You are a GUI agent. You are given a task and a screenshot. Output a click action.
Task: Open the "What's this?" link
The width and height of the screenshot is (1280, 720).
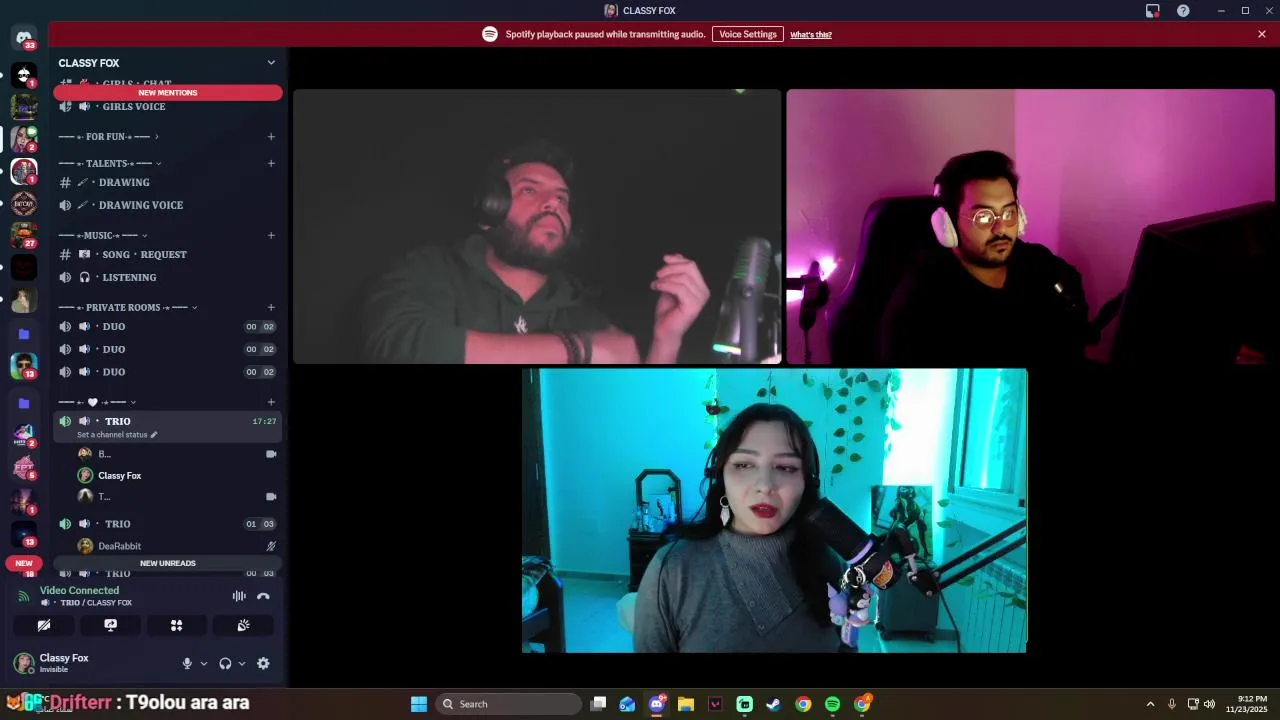coord(811,35)
